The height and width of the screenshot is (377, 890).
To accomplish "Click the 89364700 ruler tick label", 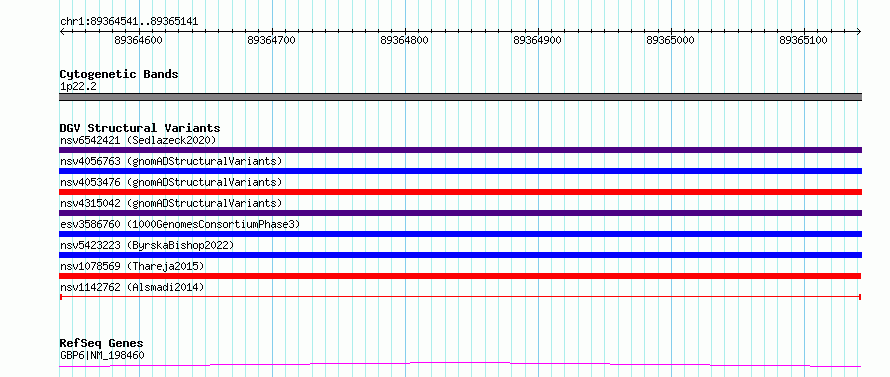I will pos(272,40).
